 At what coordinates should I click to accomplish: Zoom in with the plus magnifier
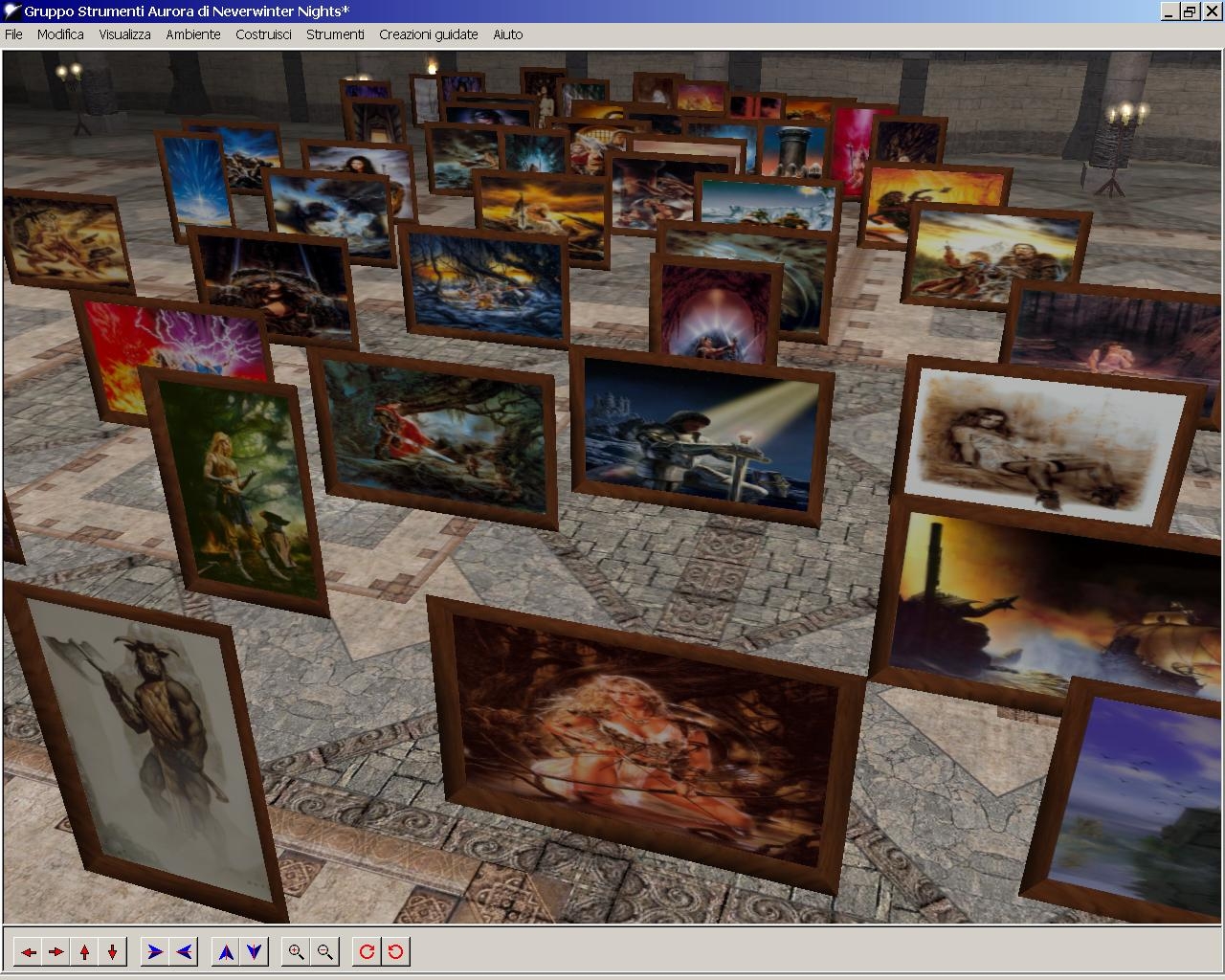click(297, 951)
